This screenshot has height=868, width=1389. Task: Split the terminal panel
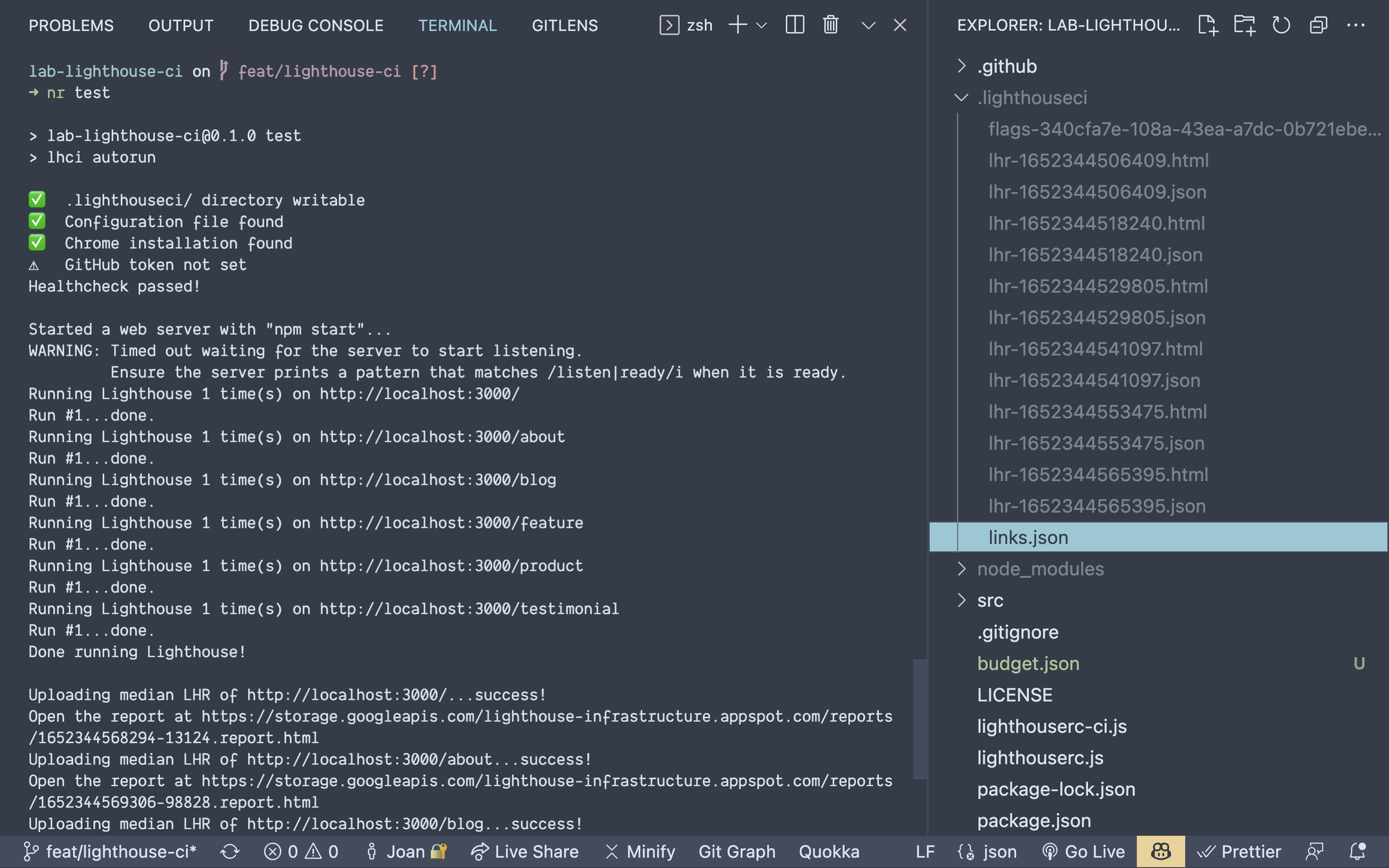coord(795,25)
